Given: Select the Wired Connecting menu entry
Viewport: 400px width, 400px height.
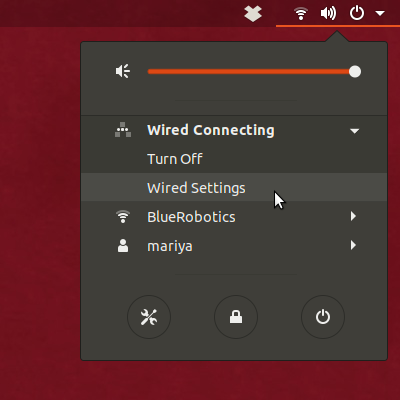Looking at the screenshot, I should click(x=234, y=130).
